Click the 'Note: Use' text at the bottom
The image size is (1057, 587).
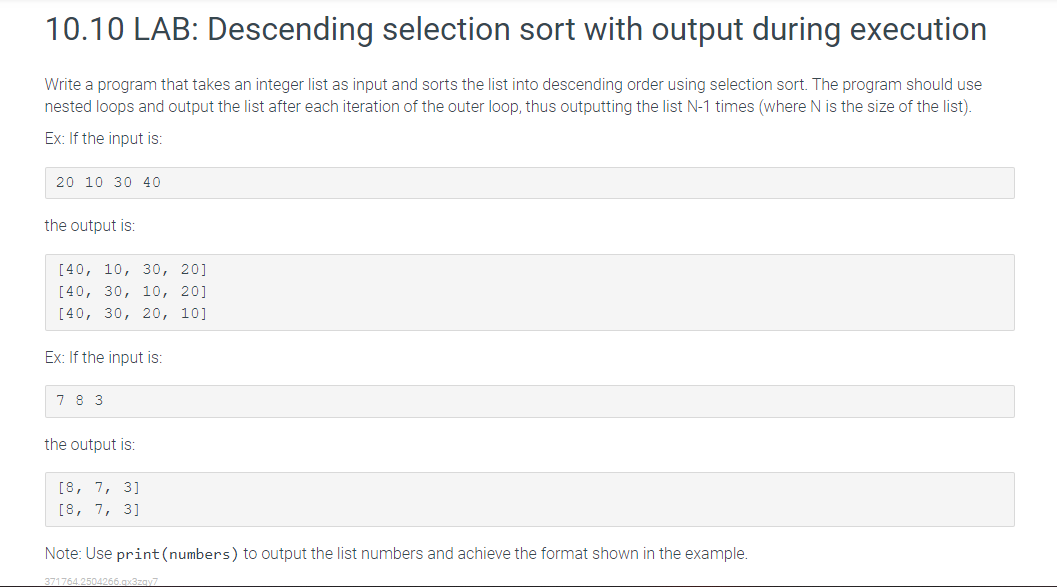point(78,554)
